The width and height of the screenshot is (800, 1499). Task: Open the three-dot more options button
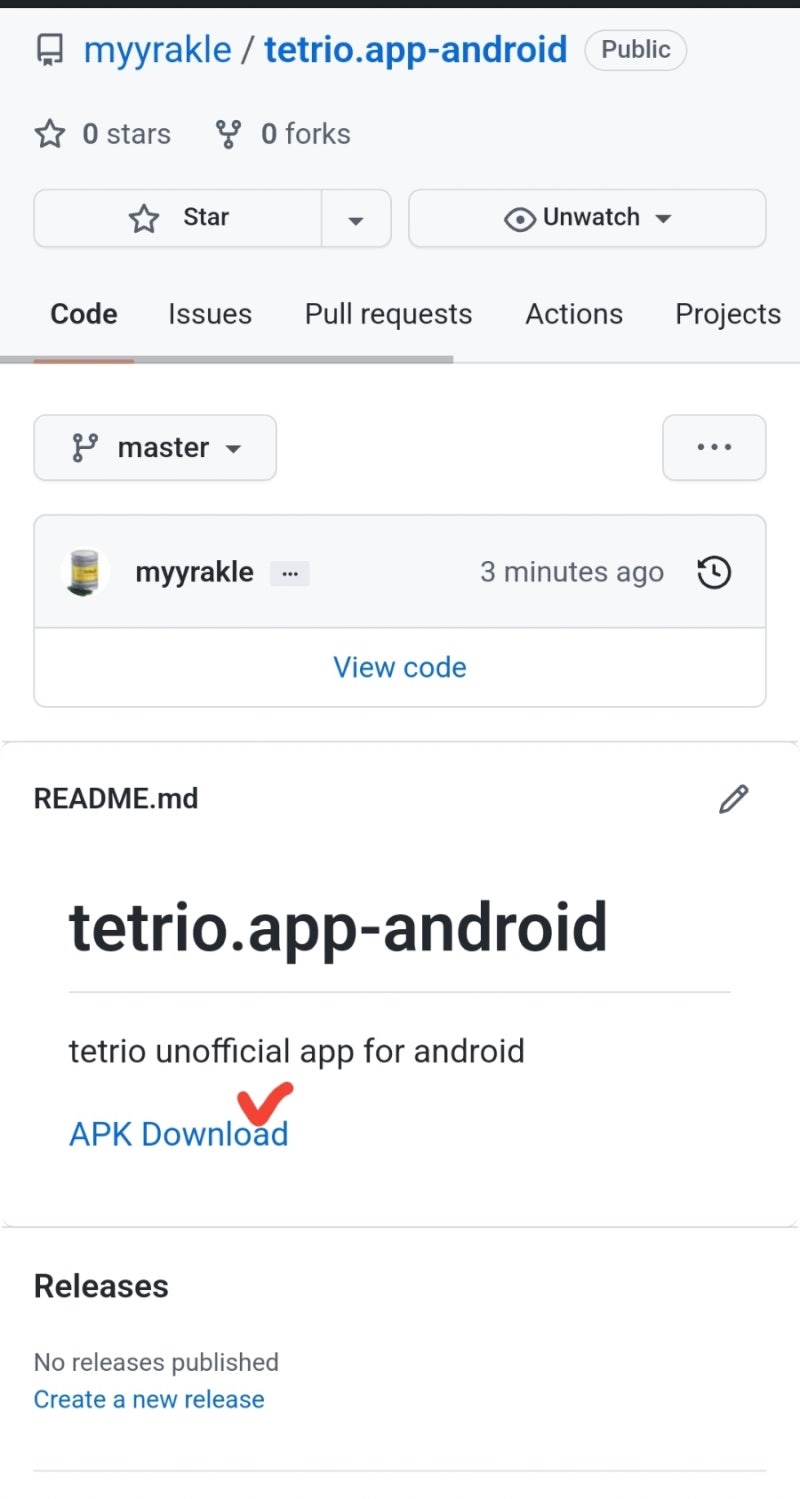(x=714, y=448)
